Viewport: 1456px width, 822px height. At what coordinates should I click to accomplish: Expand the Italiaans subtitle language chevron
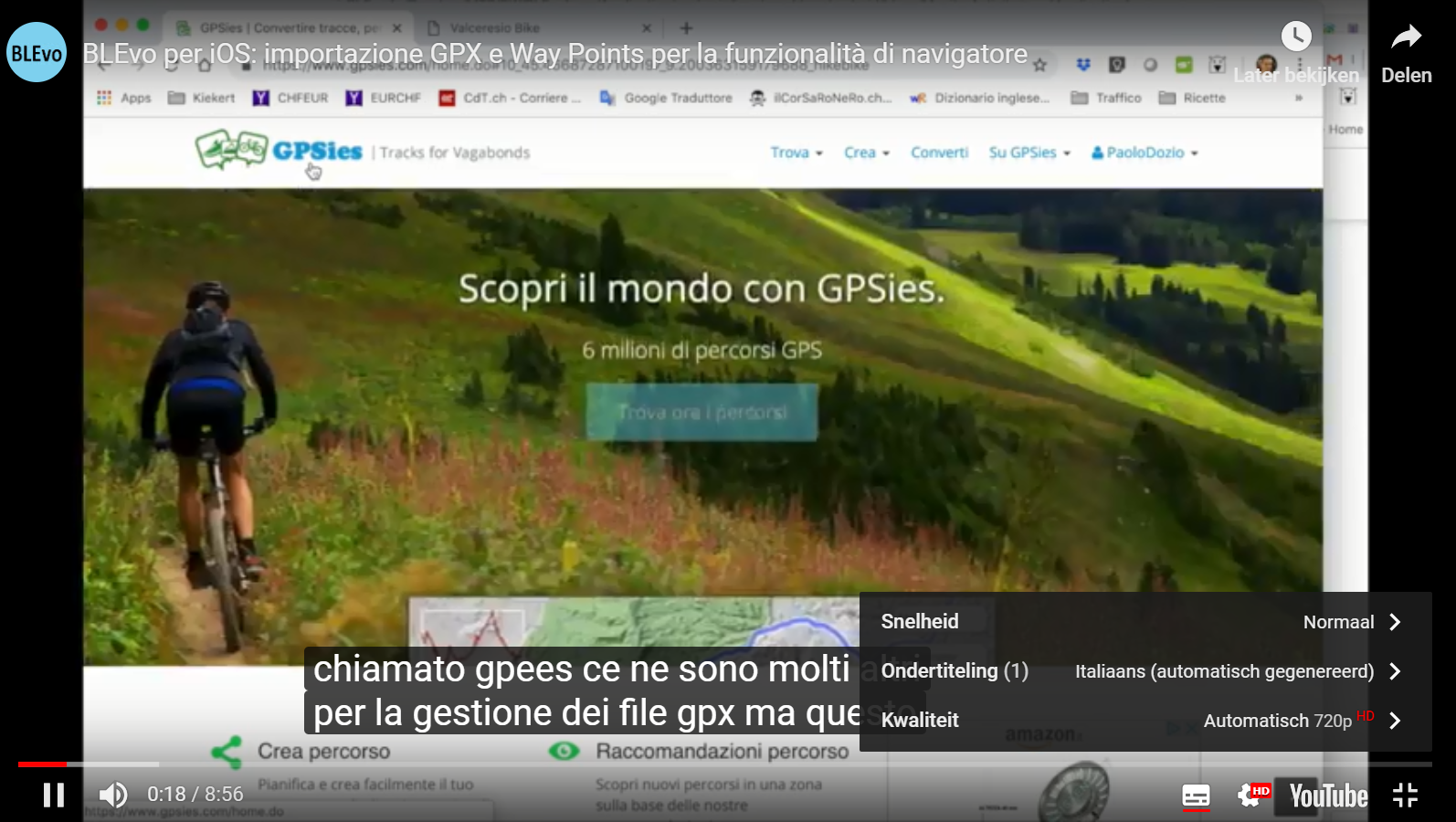coord(1395,671)
